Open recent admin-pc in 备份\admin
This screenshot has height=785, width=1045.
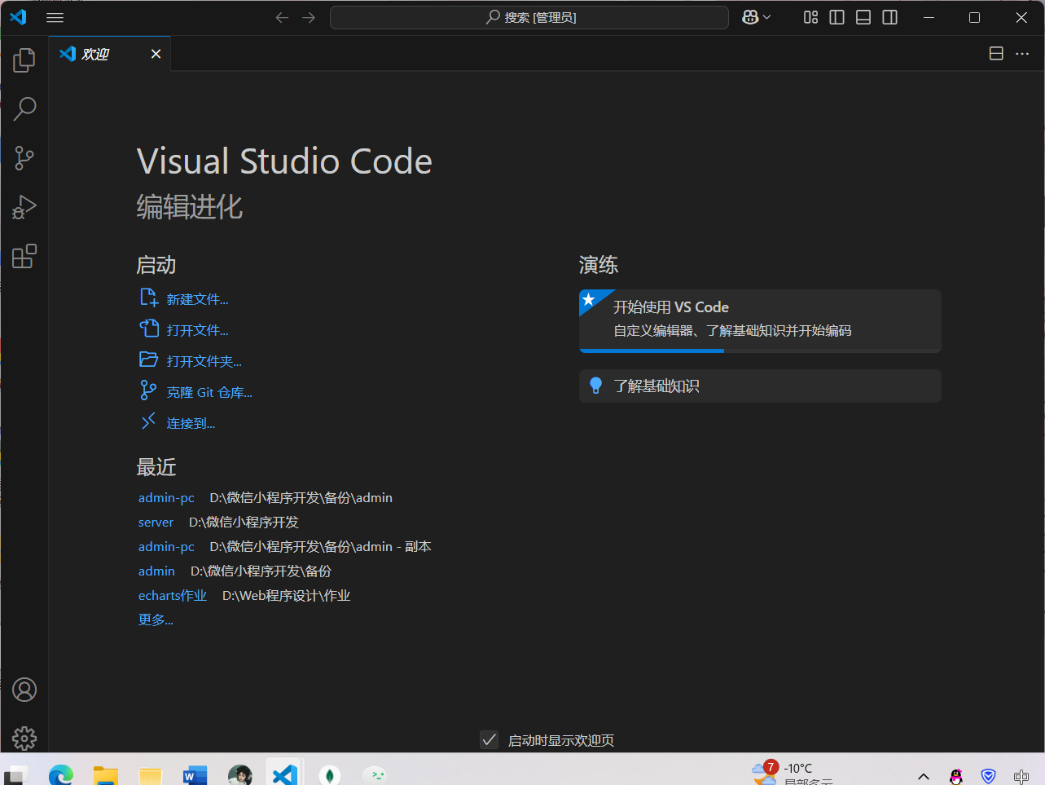[x=166, y=498]
